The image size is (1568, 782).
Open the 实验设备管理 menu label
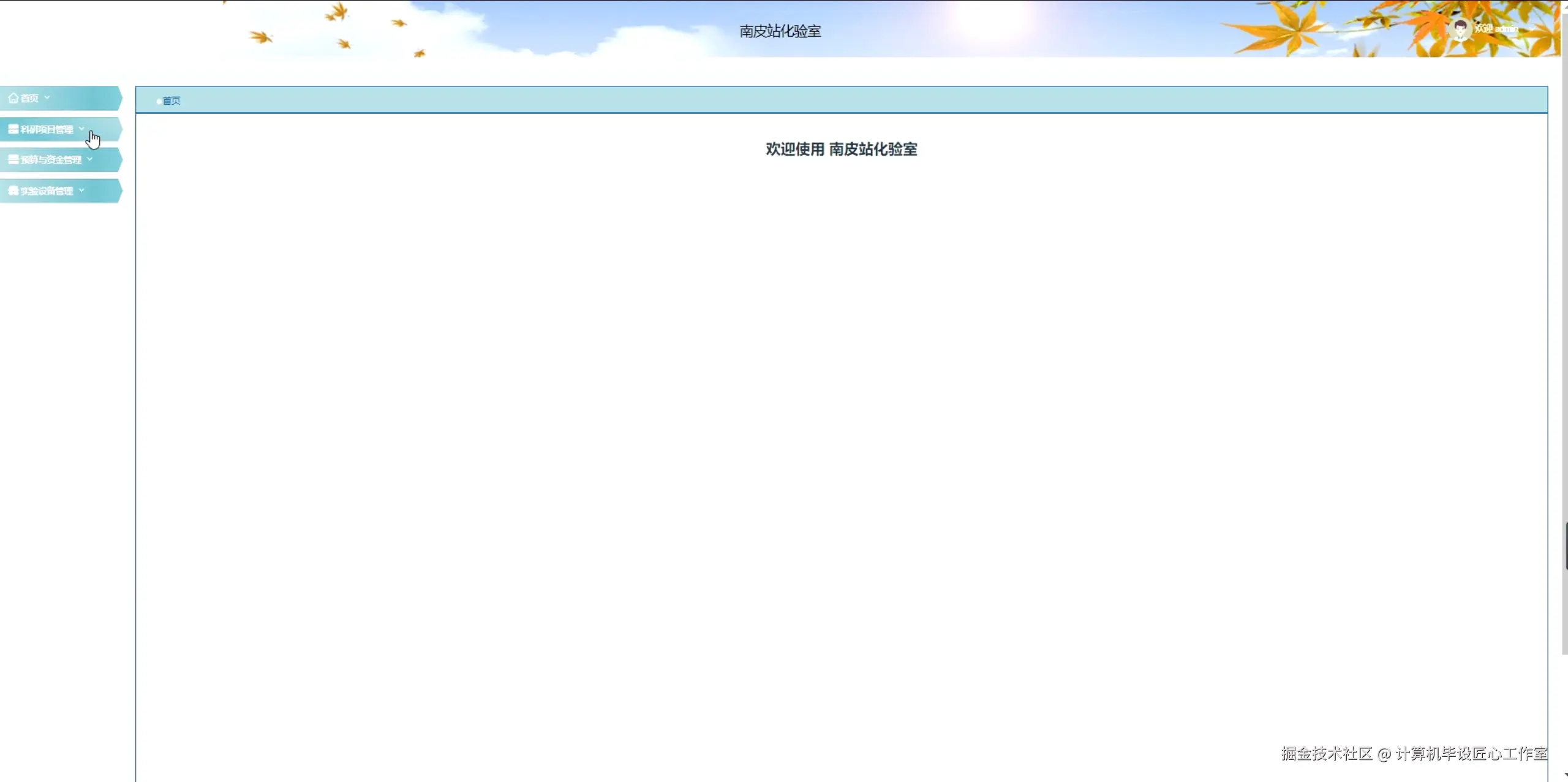[x=47, y=191]
